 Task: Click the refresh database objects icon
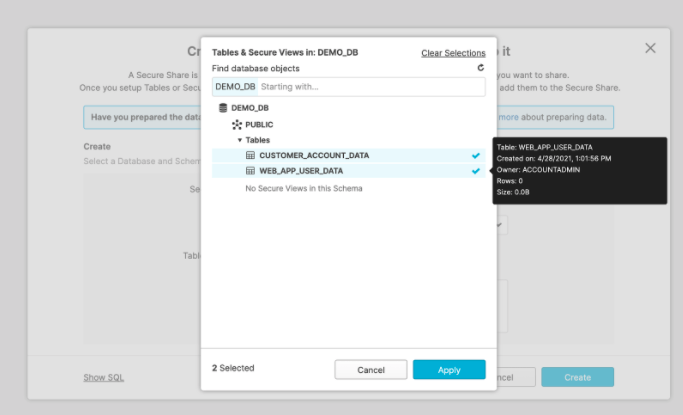(480, 67)
